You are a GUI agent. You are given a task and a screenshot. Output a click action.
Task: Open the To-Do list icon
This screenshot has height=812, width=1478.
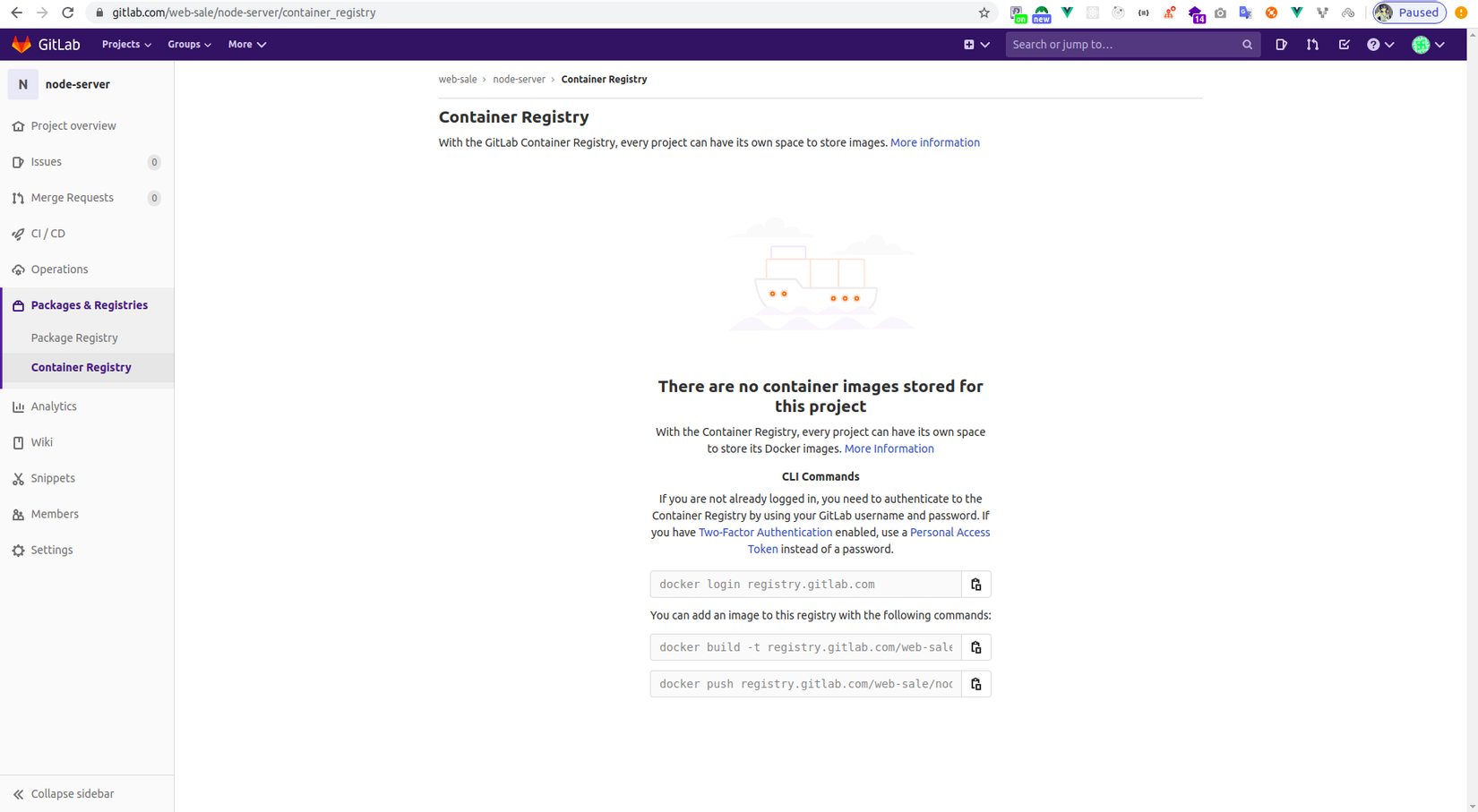pyautogui.click(x=1344, y=45)
